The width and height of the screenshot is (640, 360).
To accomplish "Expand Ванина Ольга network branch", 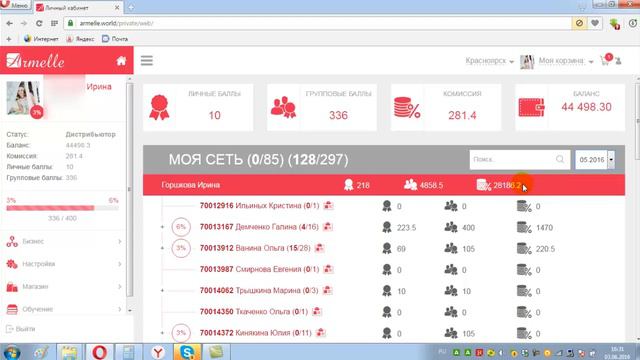I will (162, 248).
